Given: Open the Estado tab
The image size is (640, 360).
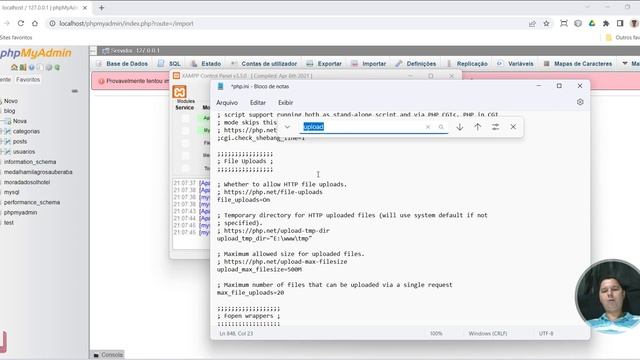Looking at the screenshot, I should [206, 64].
